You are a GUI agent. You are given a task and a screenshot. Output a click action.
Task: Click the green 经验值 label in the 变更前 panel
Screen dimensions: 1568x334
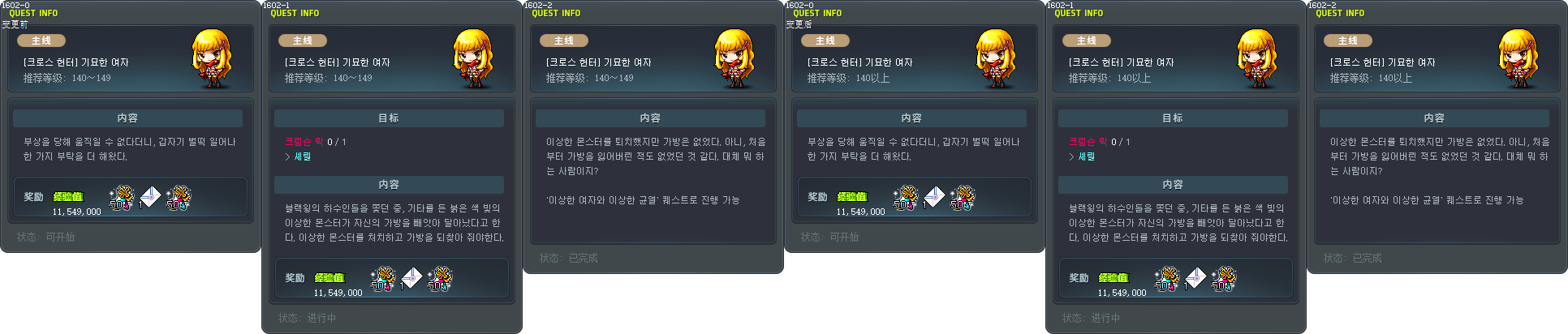[68, 197]
